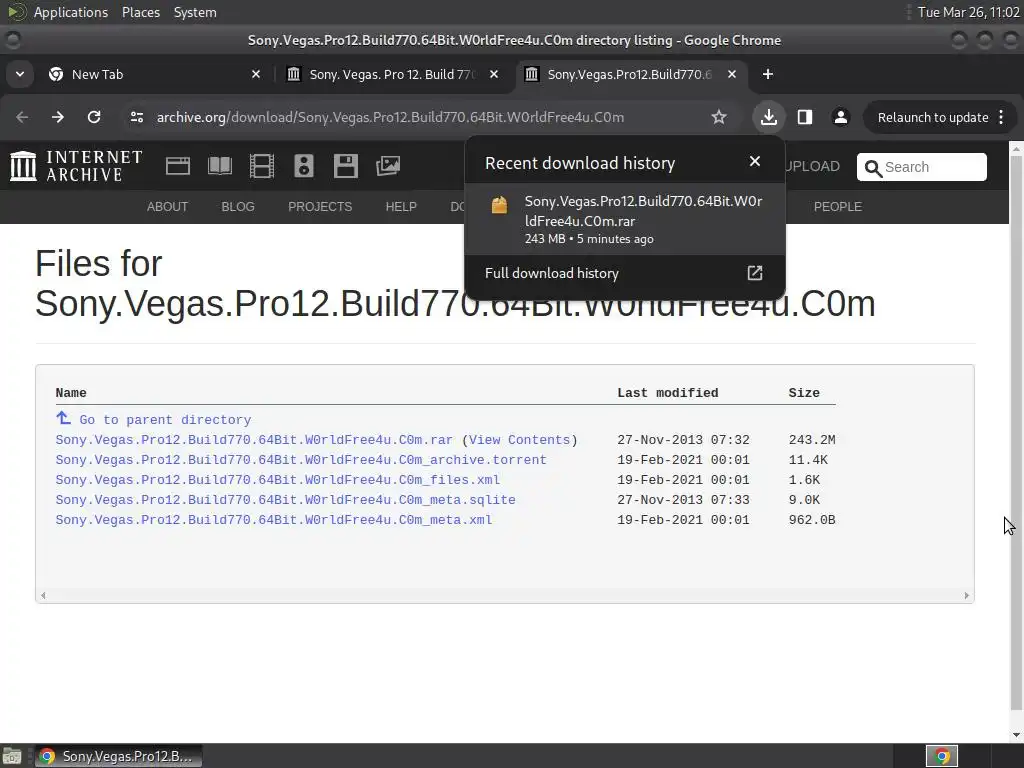Click the Last modified column header
Image resolution: width=1024 pixels, height=768 pixels.
(x=667, y=393)
